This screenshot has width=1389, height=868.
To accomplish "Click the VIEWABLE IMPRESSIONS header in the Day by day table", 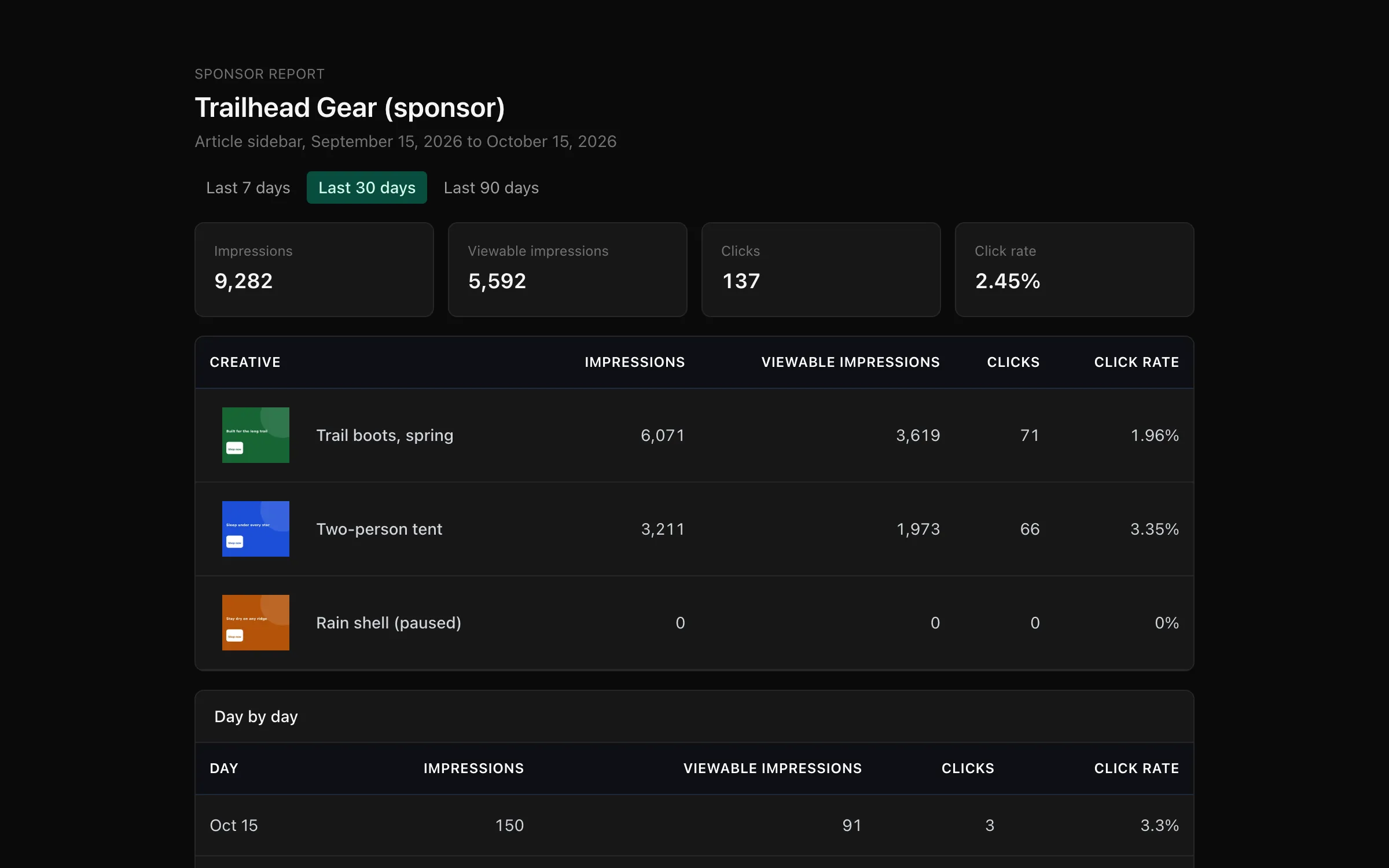I will pos(773,768).
